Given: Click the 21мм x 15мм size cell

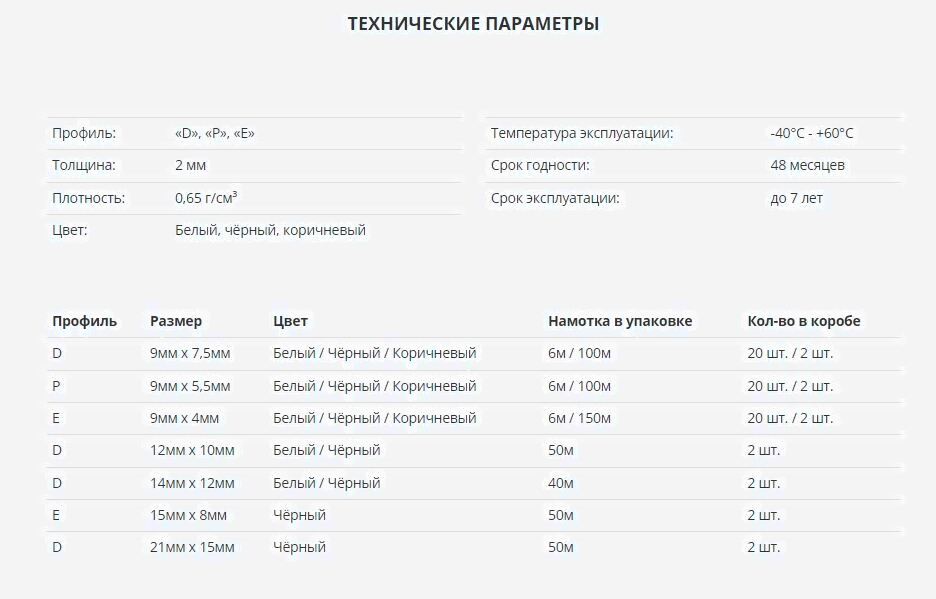Looking at the screenshot, I should pos(192,547).
